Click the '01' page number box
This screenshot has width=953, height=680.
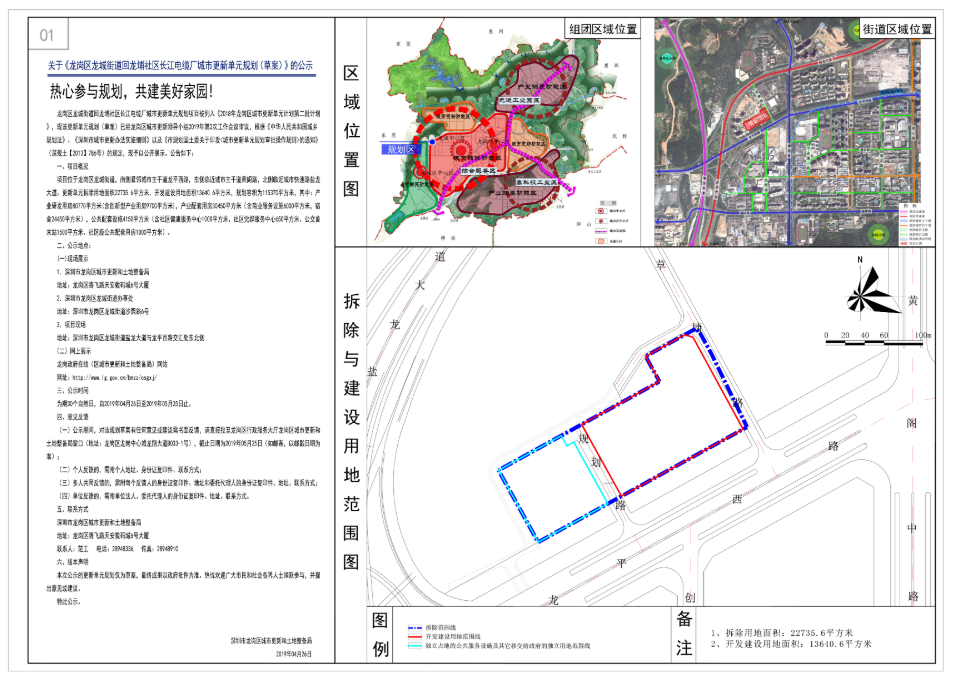[x=48, y=35]
